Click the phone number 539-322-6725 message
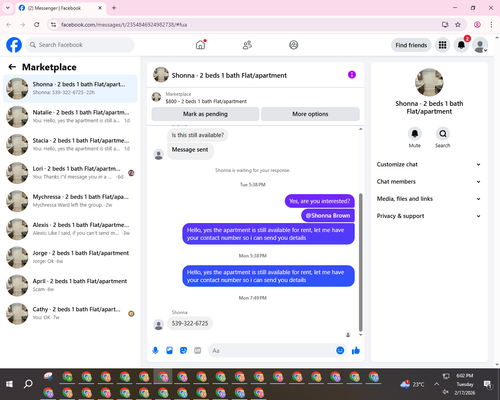Screen dimensions: 500x400 (190, 323)
